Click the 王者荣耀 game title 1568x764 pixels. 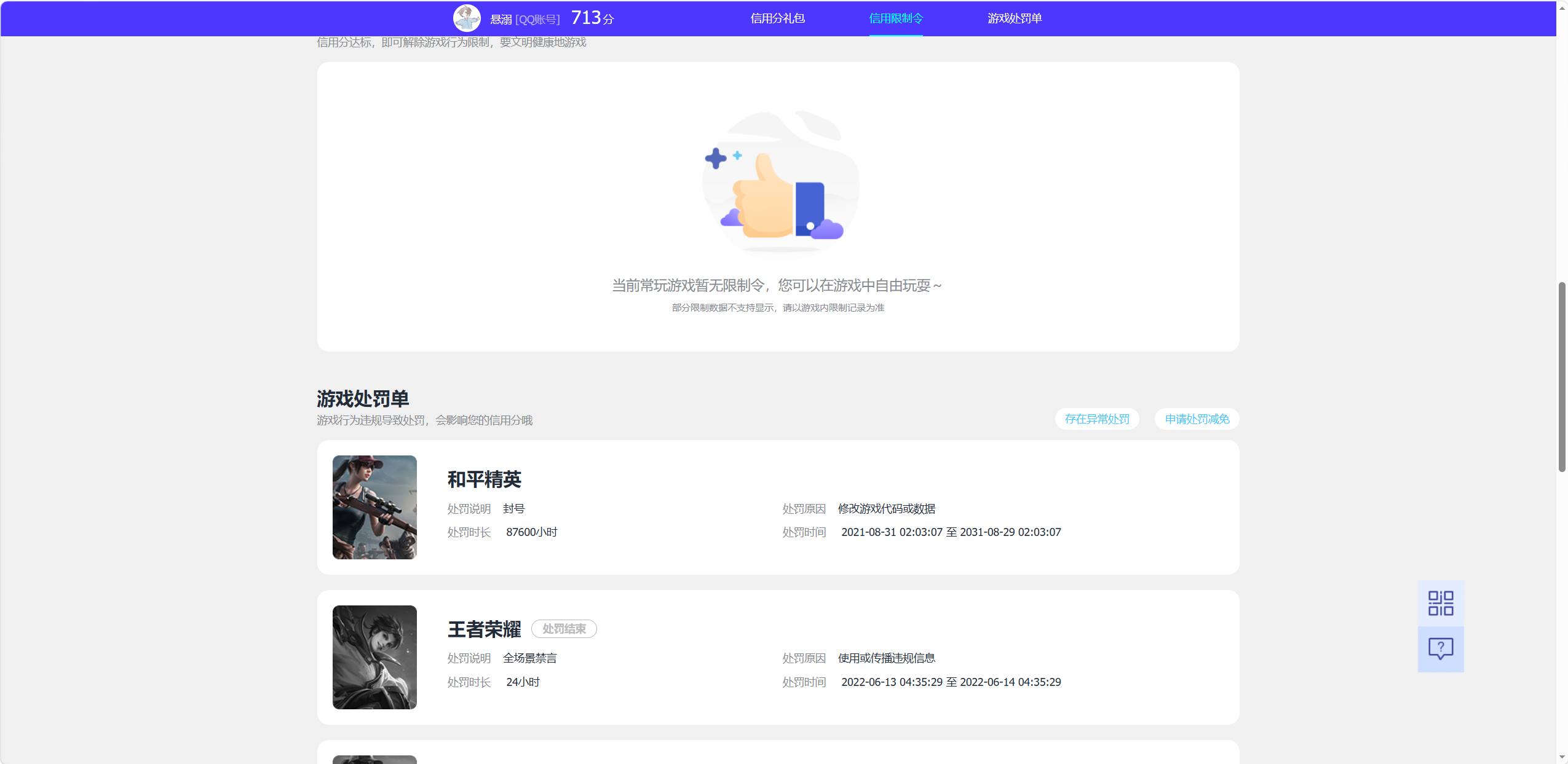pyautogui.click(x=485, y=629)
